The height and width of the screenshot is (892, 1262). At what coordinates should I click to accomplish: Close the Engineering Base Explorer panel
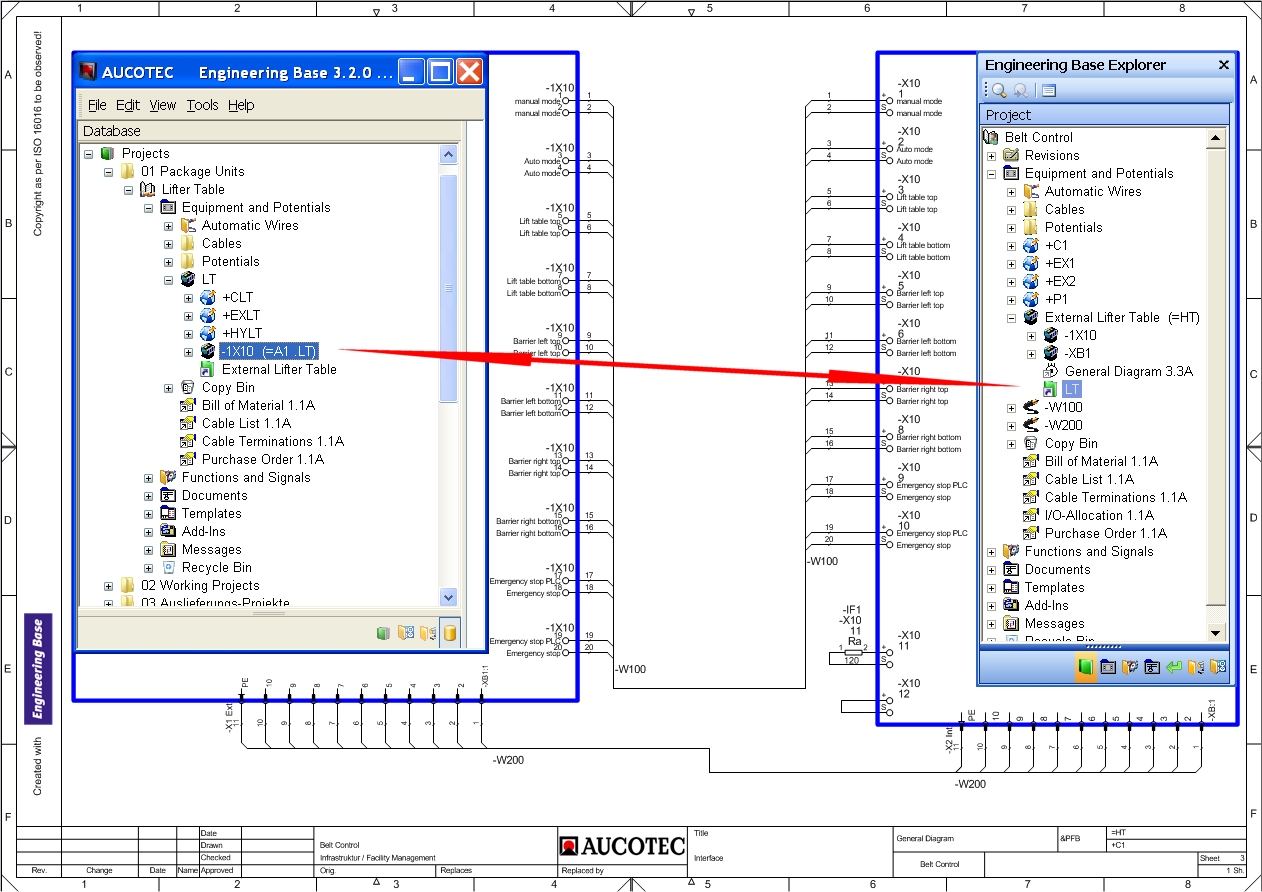(x=1223, y=65)
